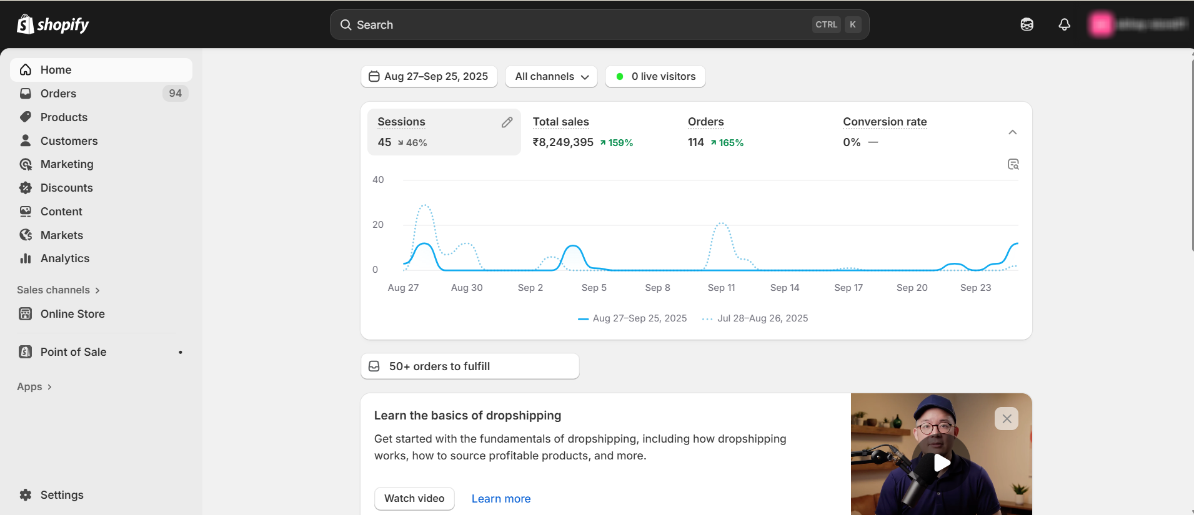
Task: Open the Aug 27–Sep 25 date range picker
Action: coord(429,76)
